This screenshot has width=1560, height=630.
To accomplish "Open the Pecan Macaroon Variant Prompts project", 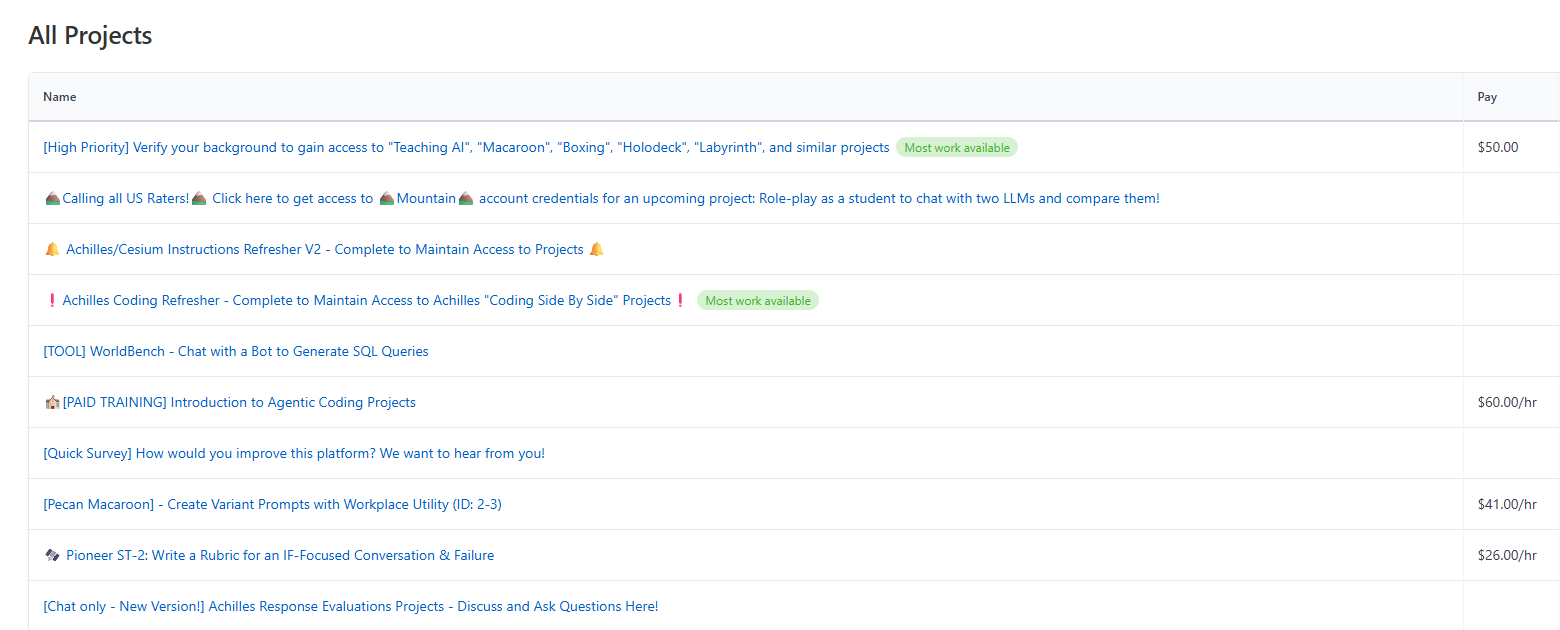I will [272, 504].
